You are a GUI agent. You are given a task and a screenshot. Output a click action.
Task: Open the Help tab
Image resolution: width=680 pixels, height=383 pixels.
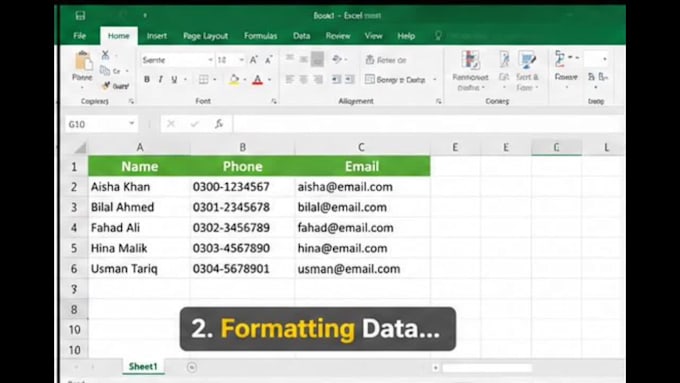pos(406,36)
